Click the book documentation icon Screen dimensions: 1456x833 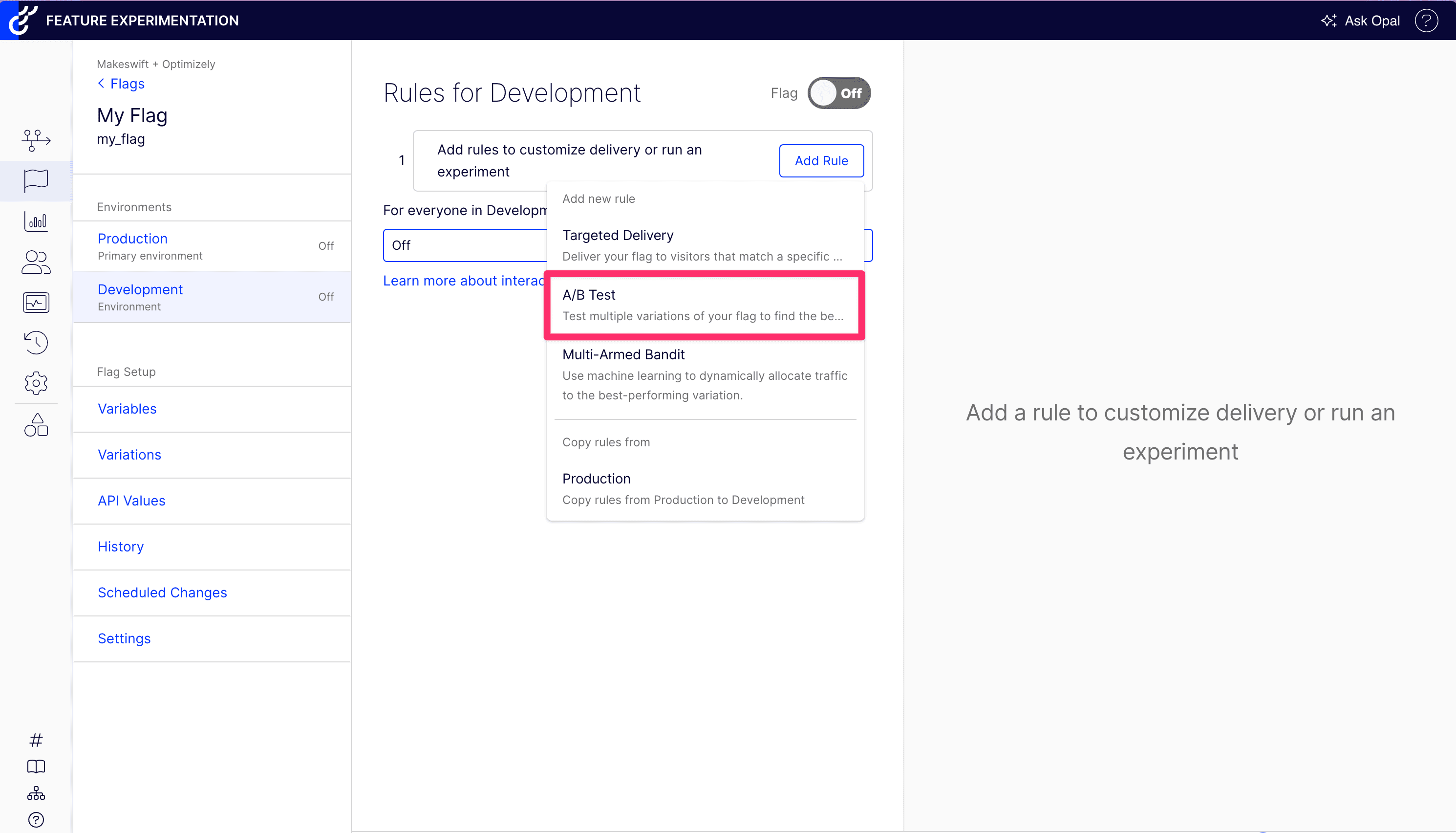(x=36, y=767)
